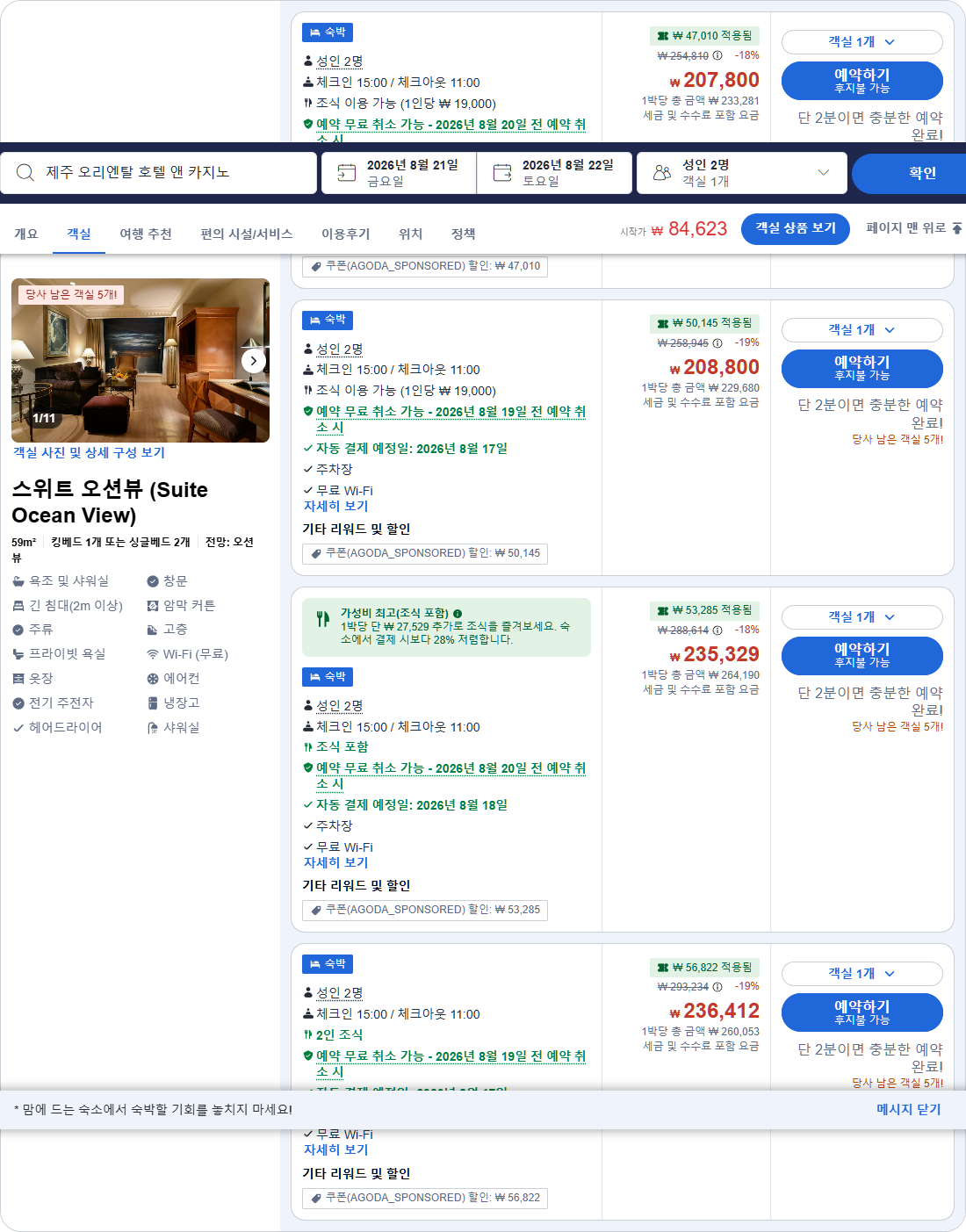The width and height of the screenshot is (966, 1232).
Task: Open the check-out date 2026년 8월 22일
Action: [554, 173]
